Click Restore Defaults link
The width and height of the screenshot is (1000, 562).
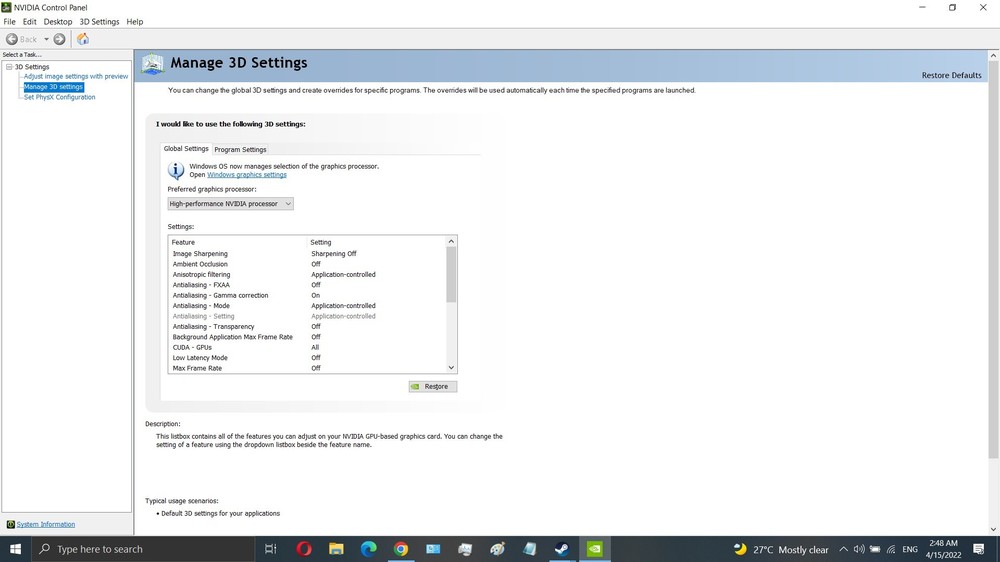point(951,75)
